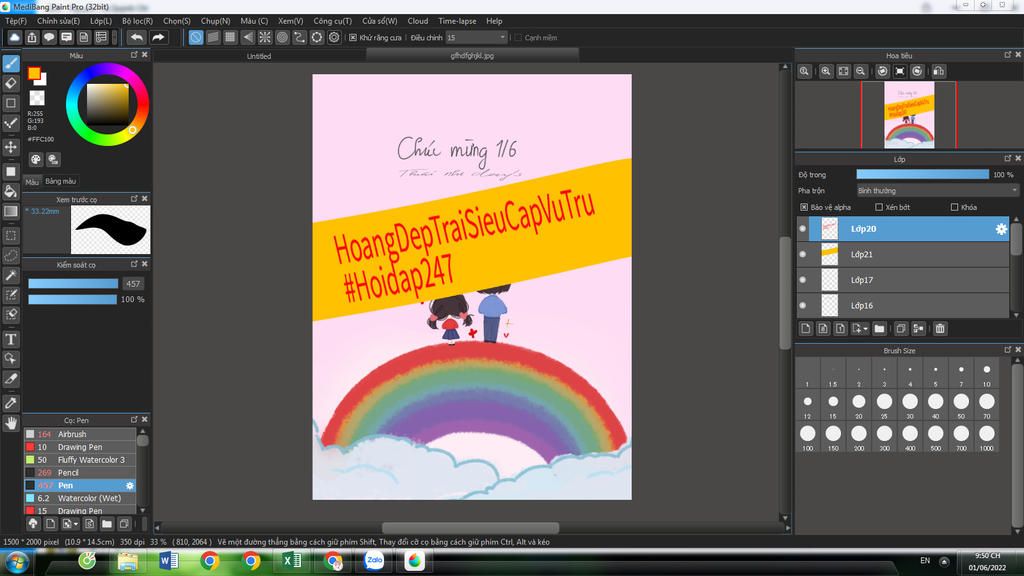Switch to the Bảng màu tab
1024x576 pixels.
(x=61, y=181)
